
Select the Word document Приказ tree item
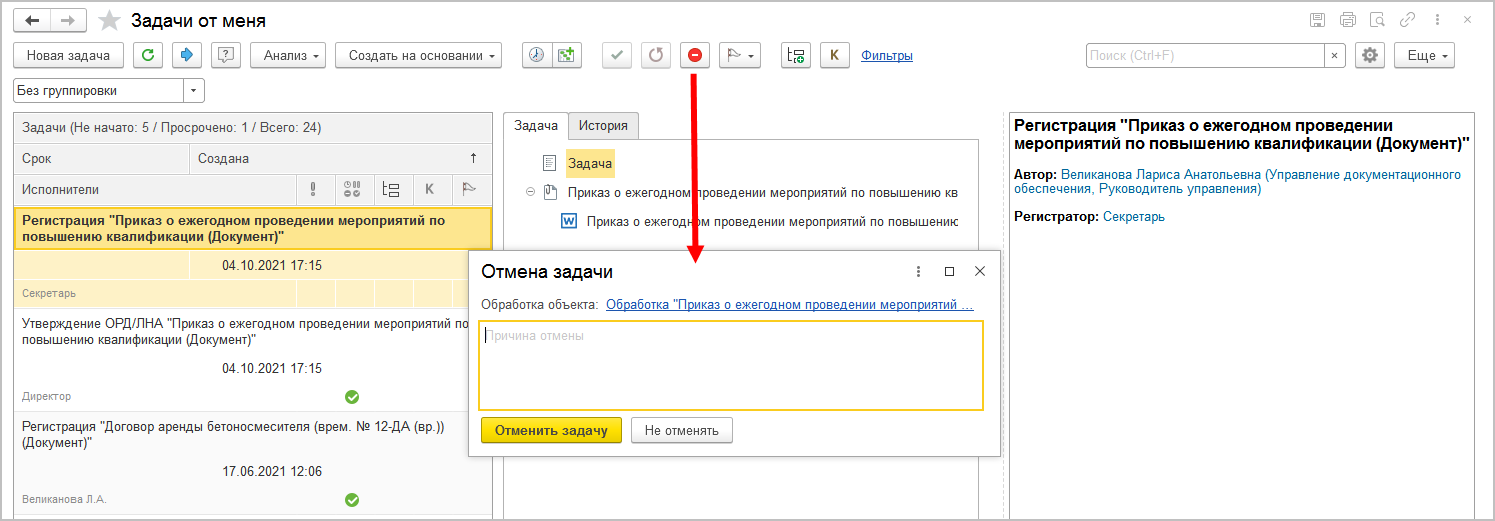[x=772, y=221]
